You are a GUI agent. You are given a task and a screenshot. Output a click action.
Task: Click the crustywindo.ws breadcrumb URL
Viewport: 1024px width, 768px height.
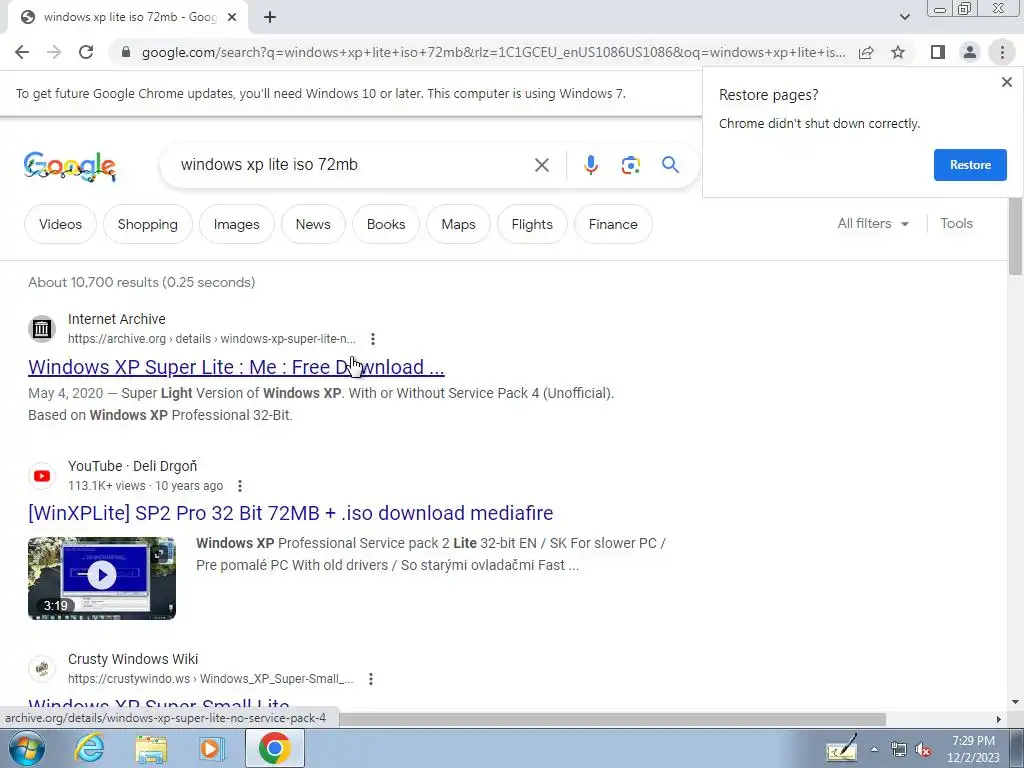[x=210, y=679]
